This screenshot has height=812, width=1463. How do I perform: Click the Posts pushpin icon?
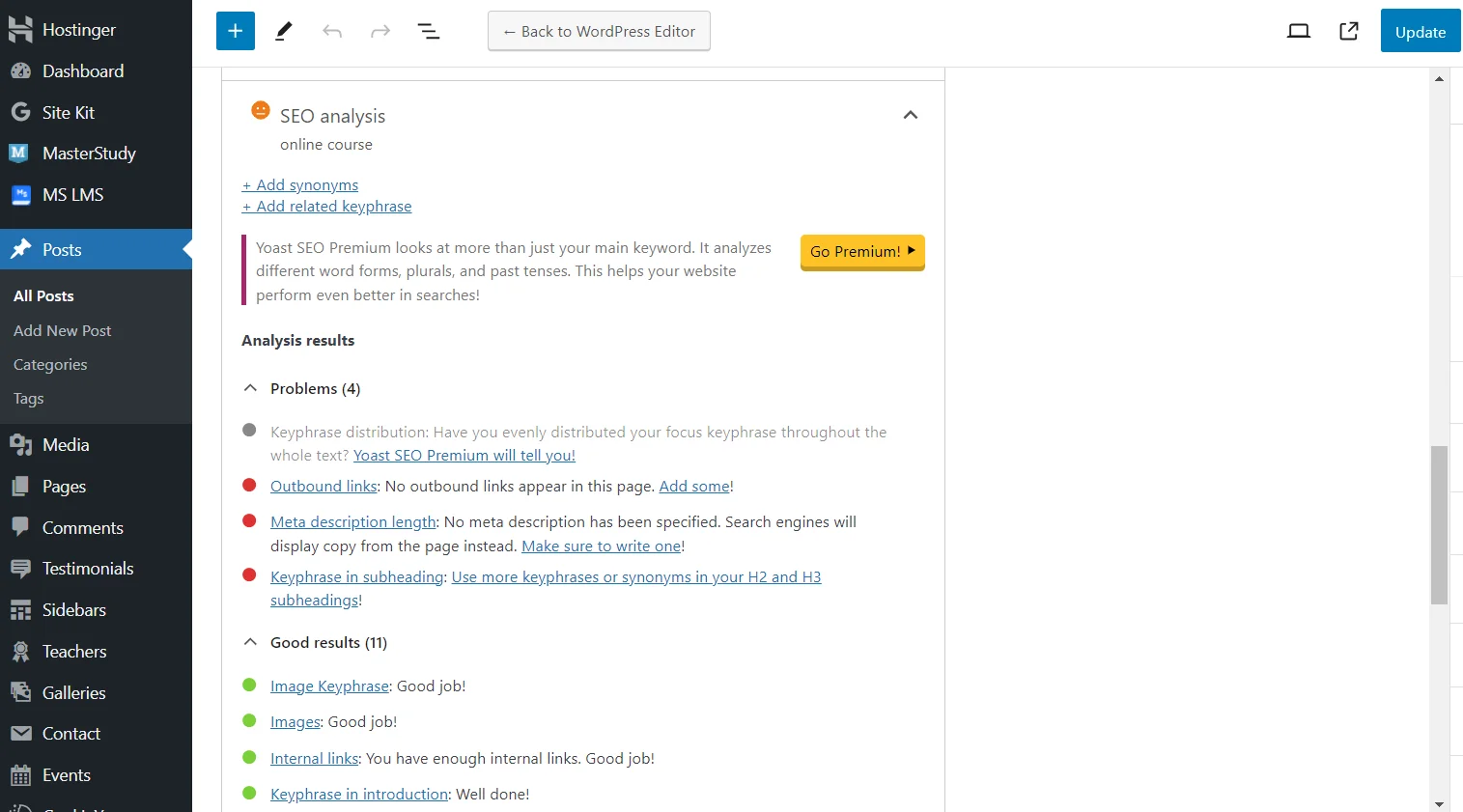20,250
